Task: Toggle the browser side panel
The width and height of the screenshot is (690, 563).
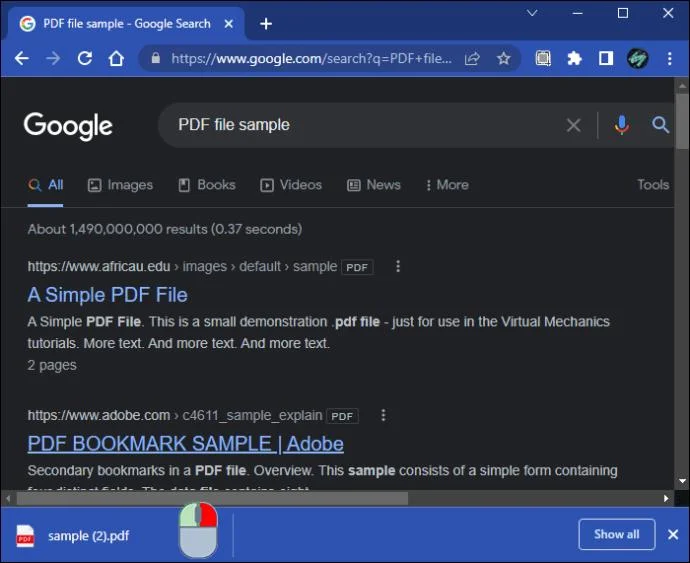Action: (606, 58)
